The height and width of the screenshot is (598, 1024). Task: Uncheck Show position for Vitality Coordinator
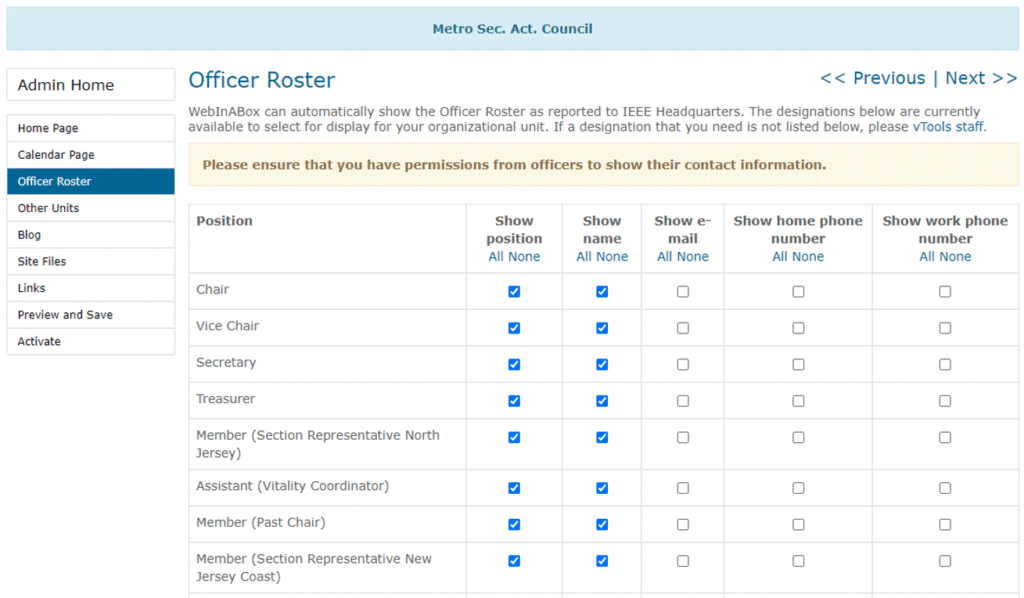pyautogui.click(x=514, y=488)
